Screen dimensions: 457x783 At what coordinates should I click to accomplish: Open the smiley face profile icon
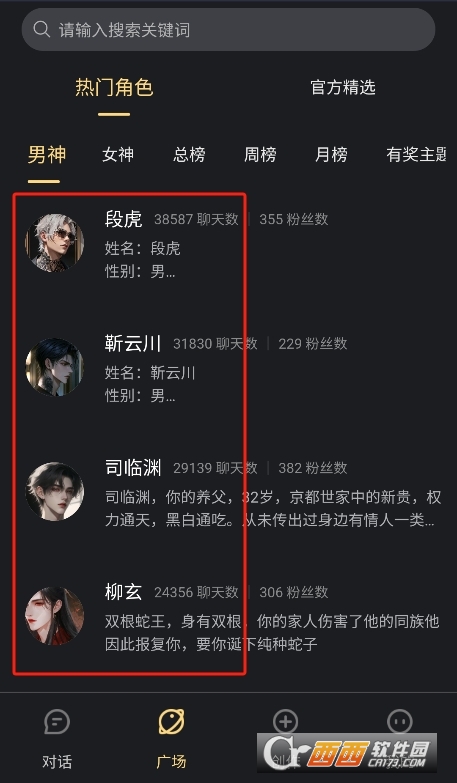tap(400, 722)
